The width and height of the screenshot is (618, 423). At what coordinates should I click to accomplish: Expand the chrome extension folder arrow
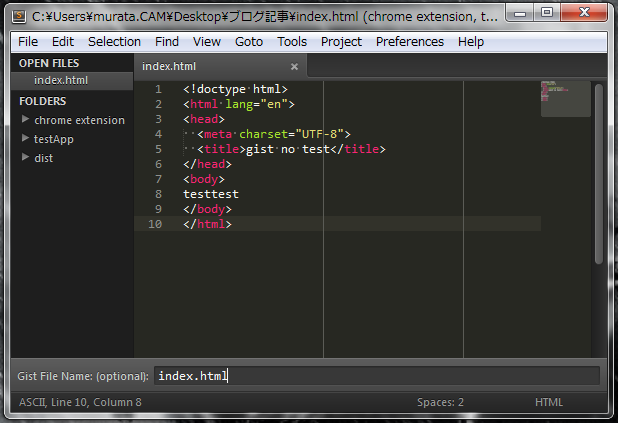(25, 119)
